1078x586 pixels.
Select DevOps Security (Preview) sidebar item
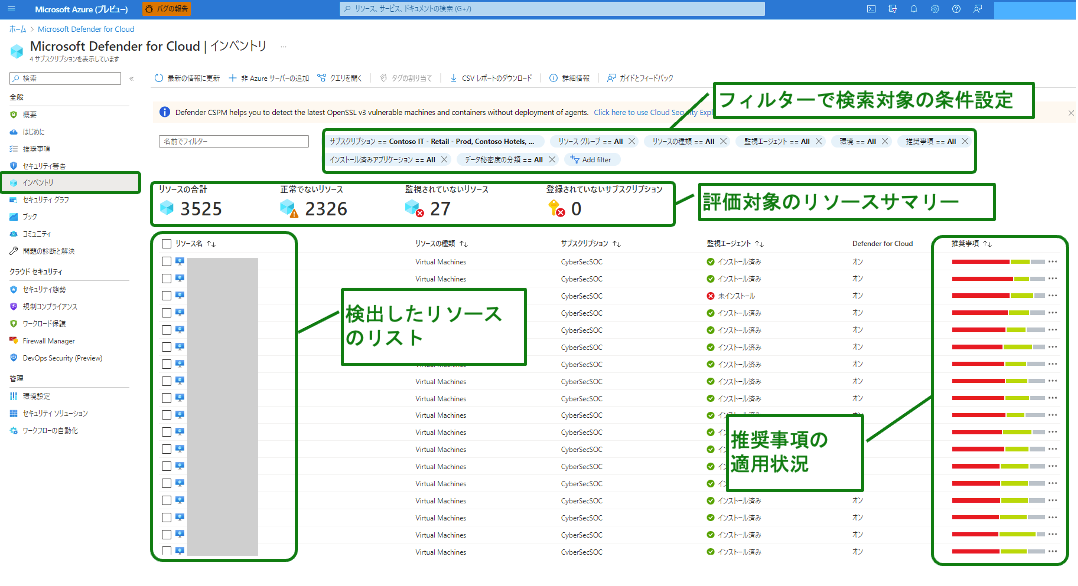point(62,358)
